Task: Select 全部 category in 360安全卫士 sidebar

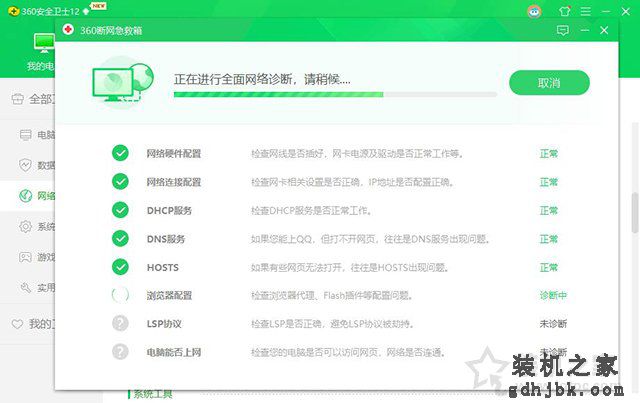Action: tap(33, 99)
